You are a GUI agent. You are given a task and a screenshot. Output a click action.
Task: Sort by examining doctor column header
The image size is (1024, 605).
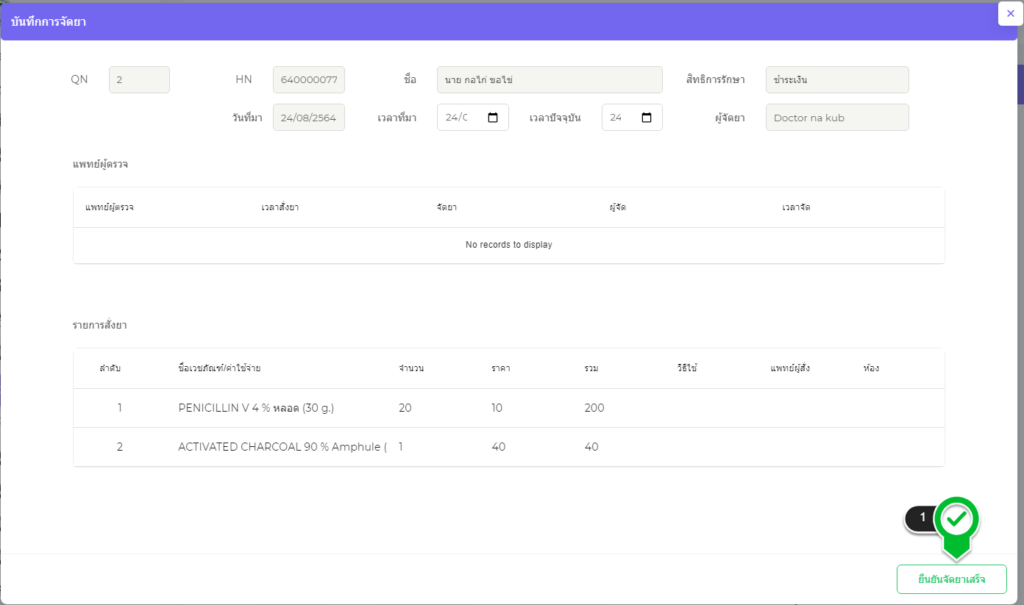click(x=110, y=207)
